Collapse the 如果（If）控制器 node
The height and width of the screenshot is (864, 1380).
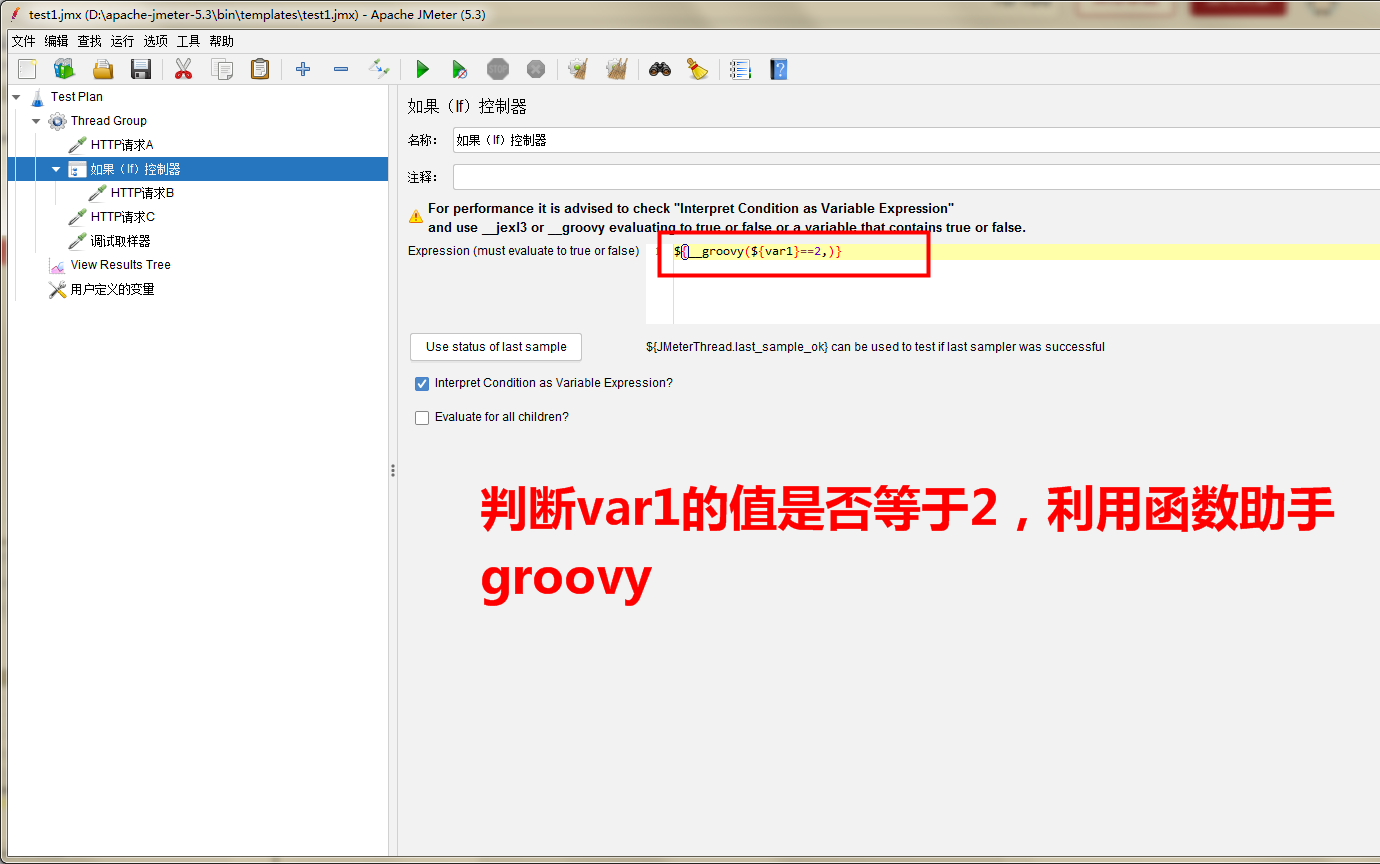click(56, 168)
